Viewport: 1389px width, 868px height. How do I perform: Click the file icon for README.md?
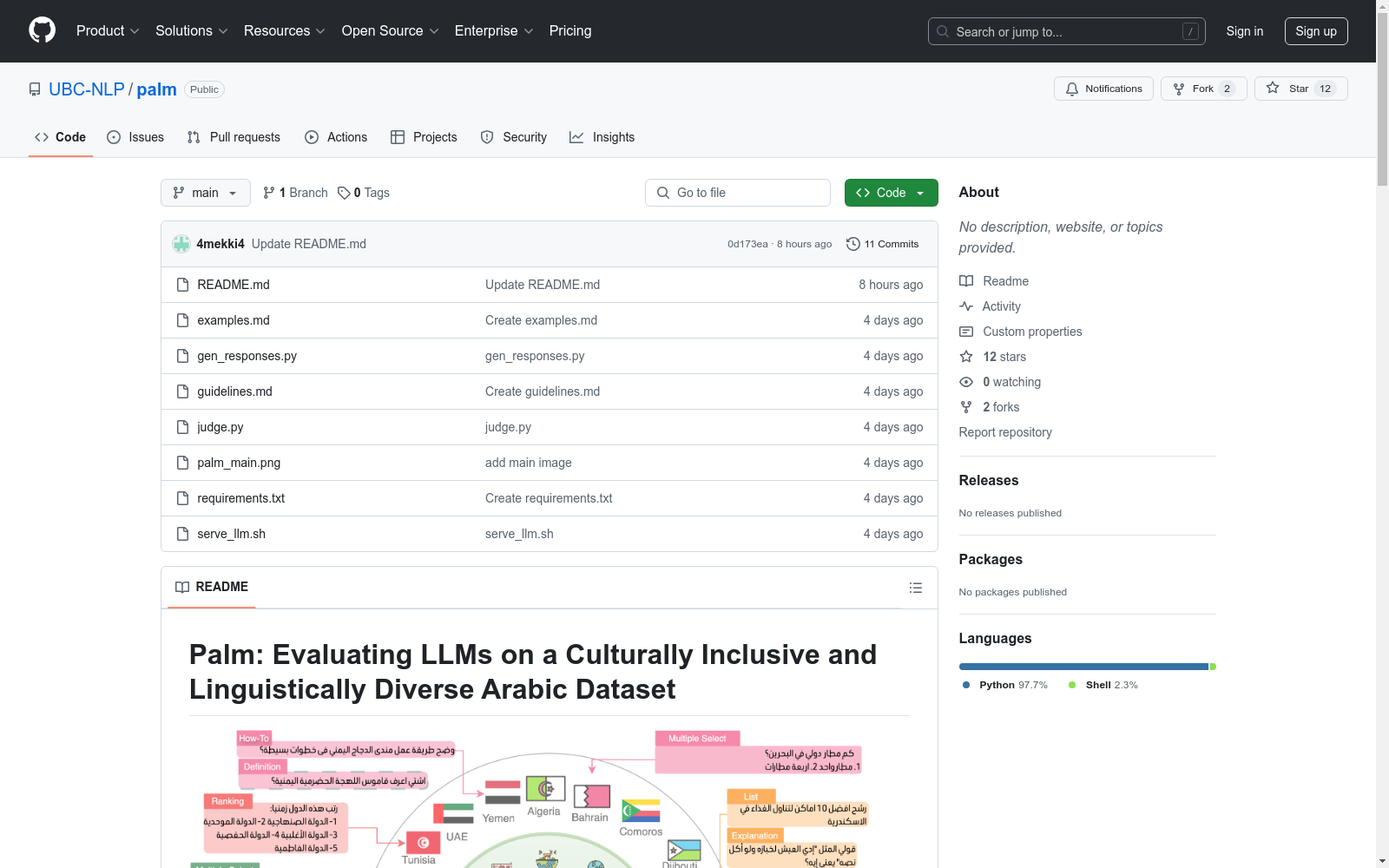(182, 285)
